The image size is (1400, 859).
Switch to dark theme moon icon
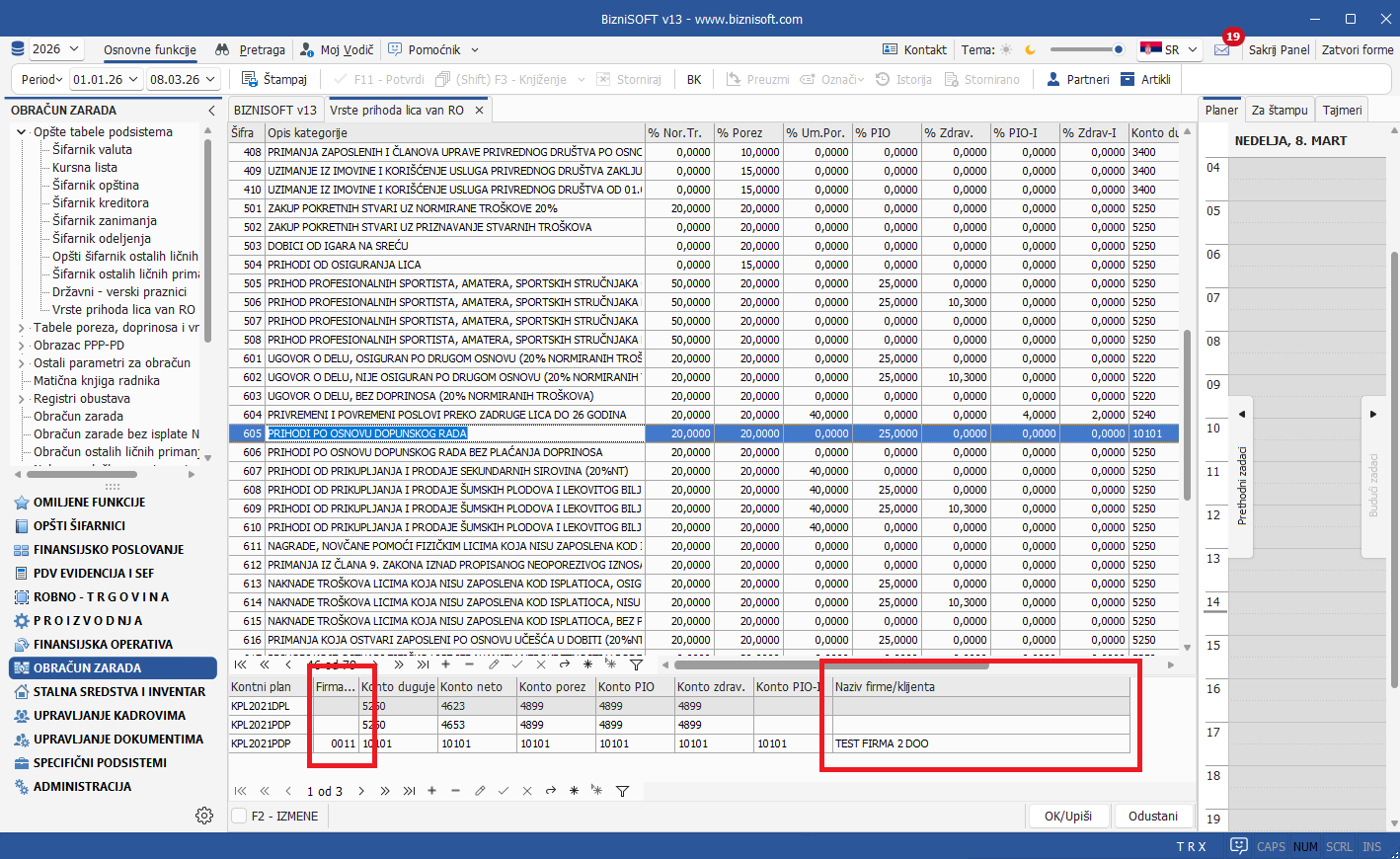click(1031, 49)
